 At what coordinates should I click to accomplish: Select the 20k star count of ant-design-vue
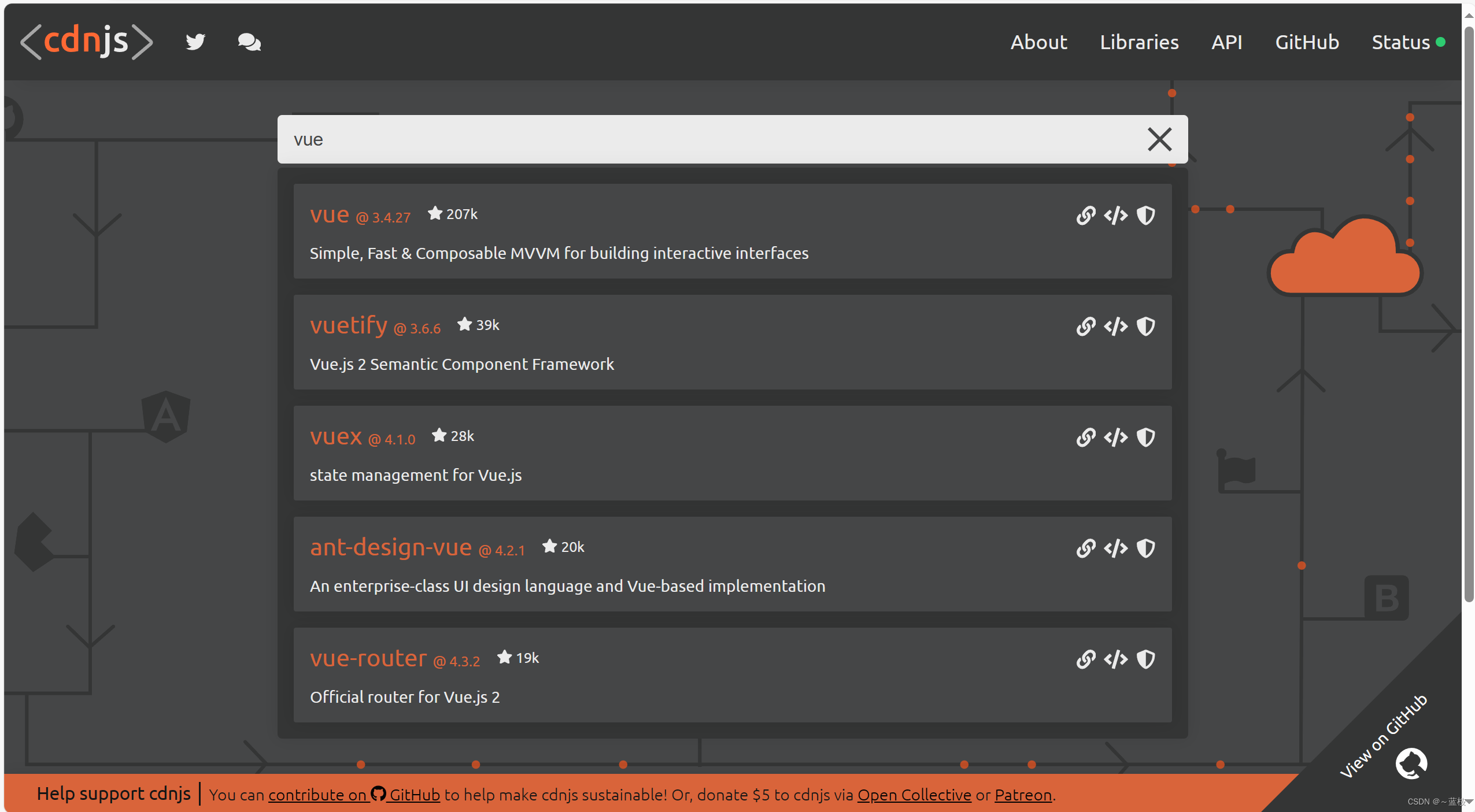[x=563, y=547]
